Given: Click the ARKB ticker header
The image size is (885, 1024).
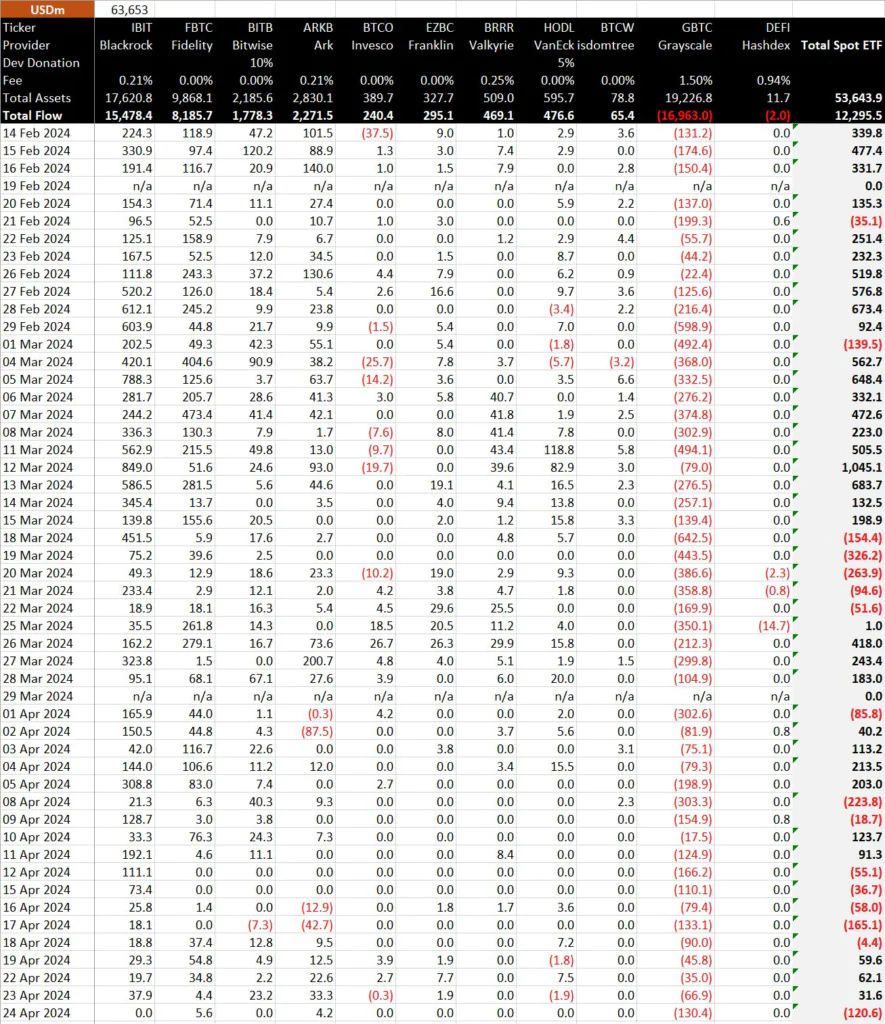Looking at the screenshot, I should (317, 27).
